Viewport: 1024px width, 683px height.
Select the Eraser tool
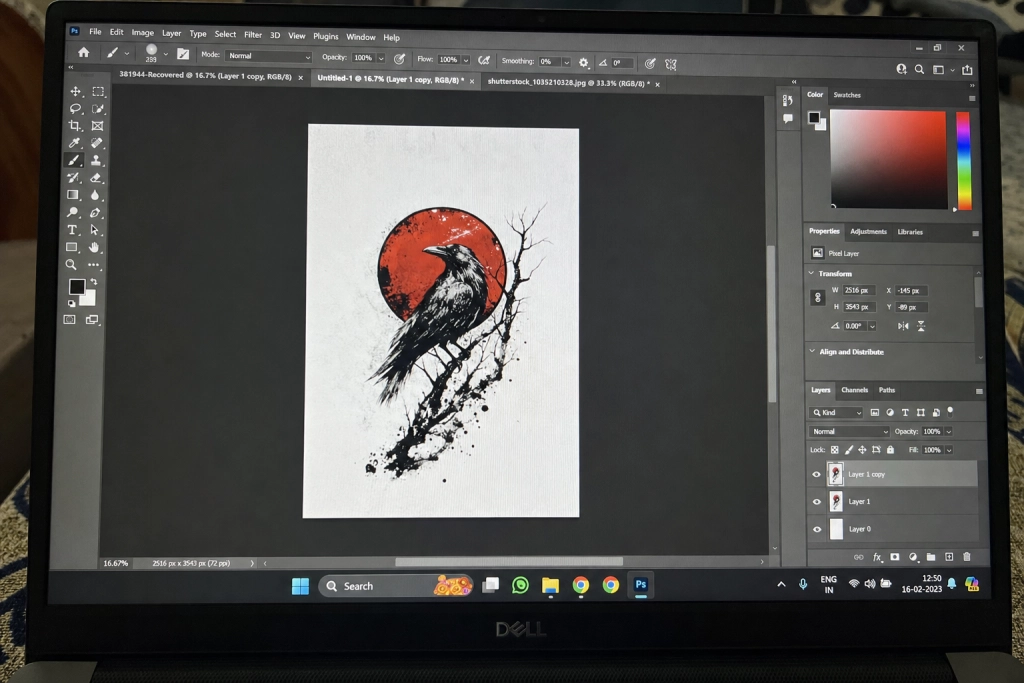(x=95, y=178)
